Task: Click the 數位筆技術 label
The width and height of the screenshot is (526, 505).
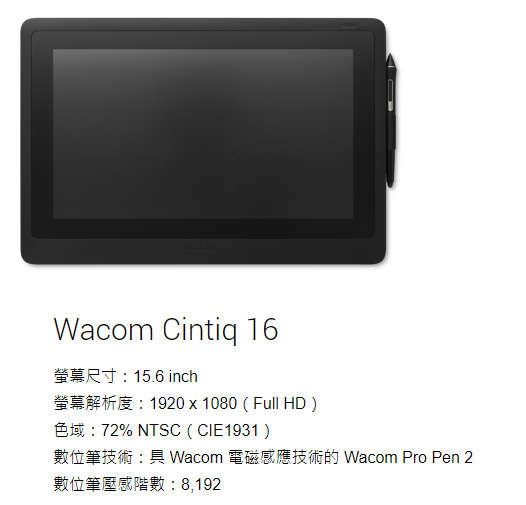Action: pos(94,457)
